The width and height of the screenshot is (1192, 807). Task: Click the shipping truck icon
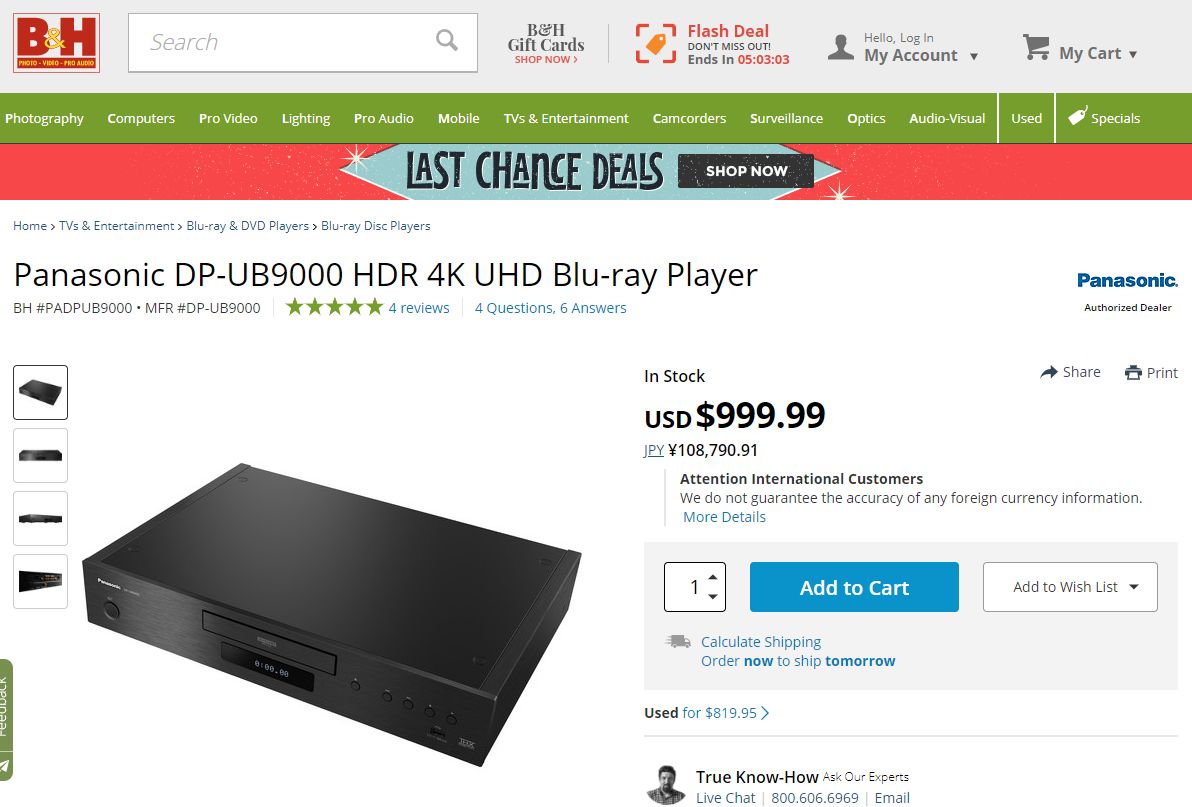[x=678, y=641]
